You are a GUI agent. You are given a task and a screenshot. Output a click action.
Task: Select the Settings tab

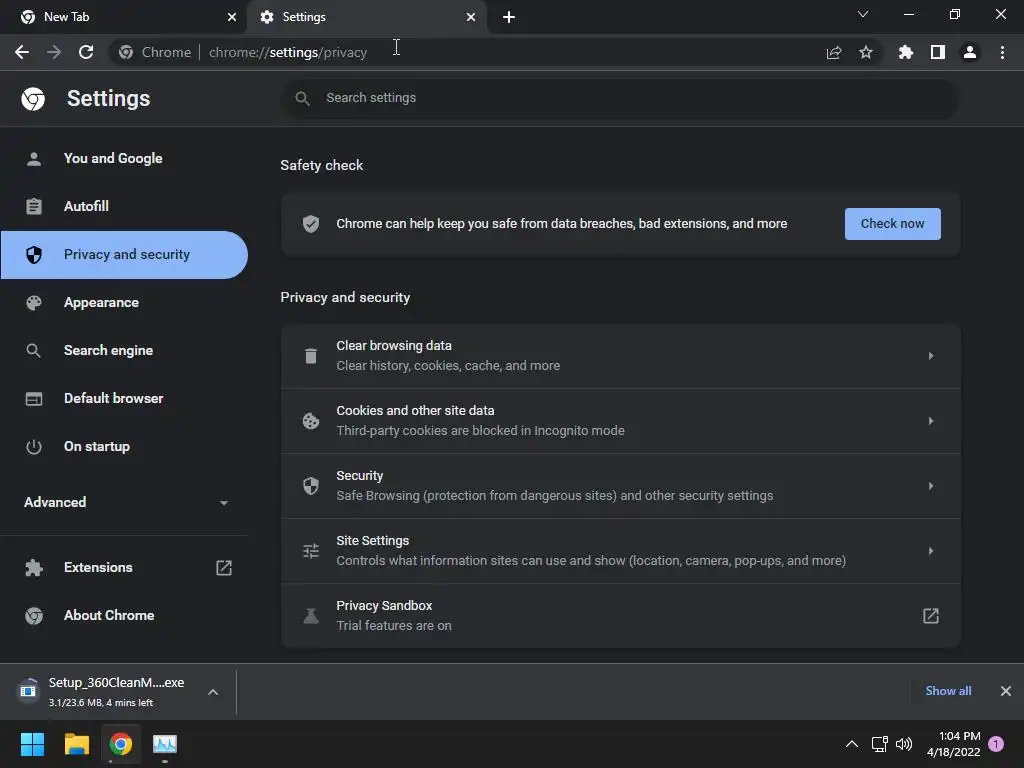pyautogui.click(x=366, y=17)
